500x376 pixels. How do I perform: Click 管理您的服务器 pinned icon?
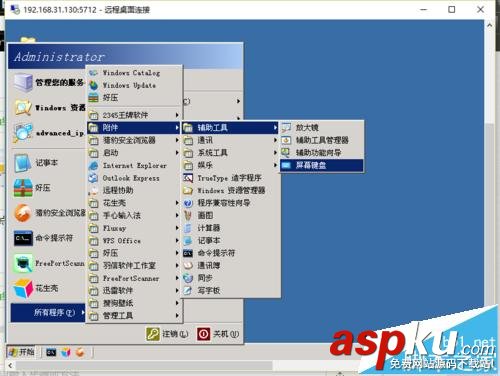tap(23, 82)
